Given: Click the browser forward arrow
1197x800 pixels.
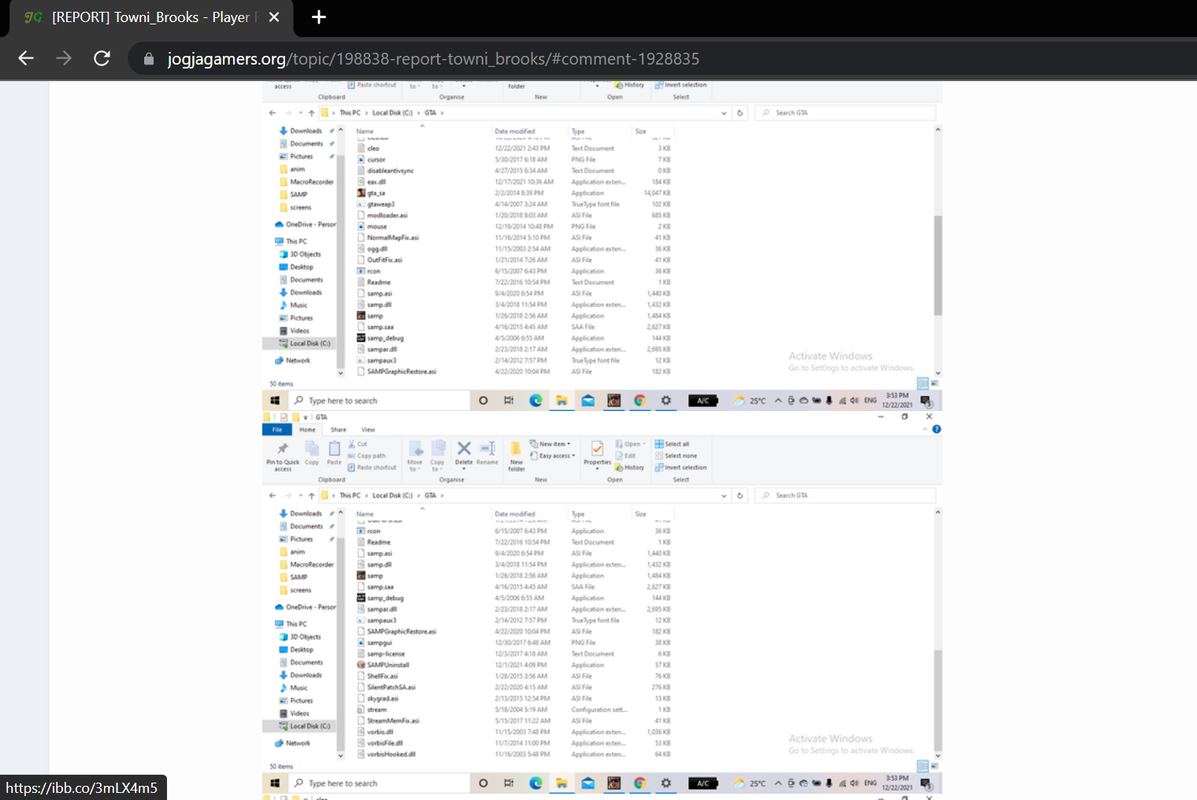Looking at the screenshot, I should click(63, 59).
